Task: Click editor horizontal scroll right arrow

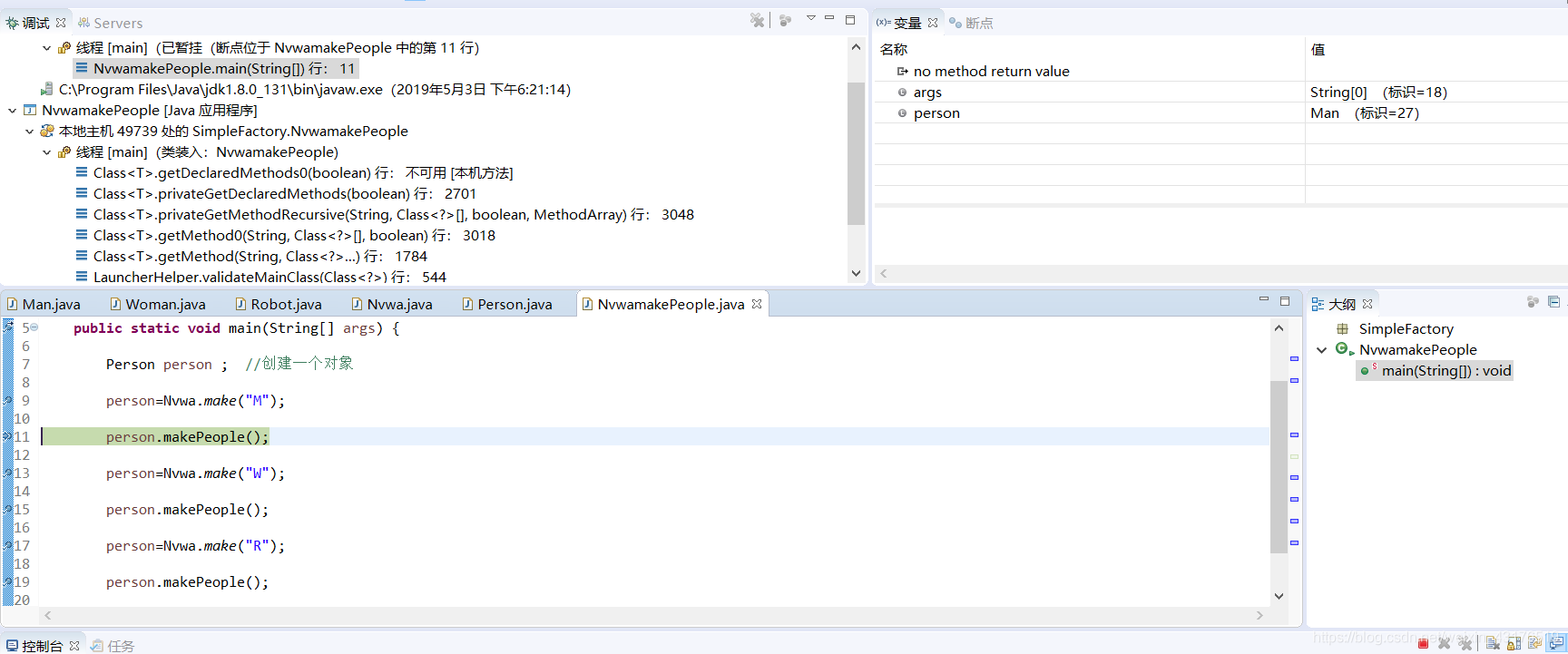Action: (1259, 615)
